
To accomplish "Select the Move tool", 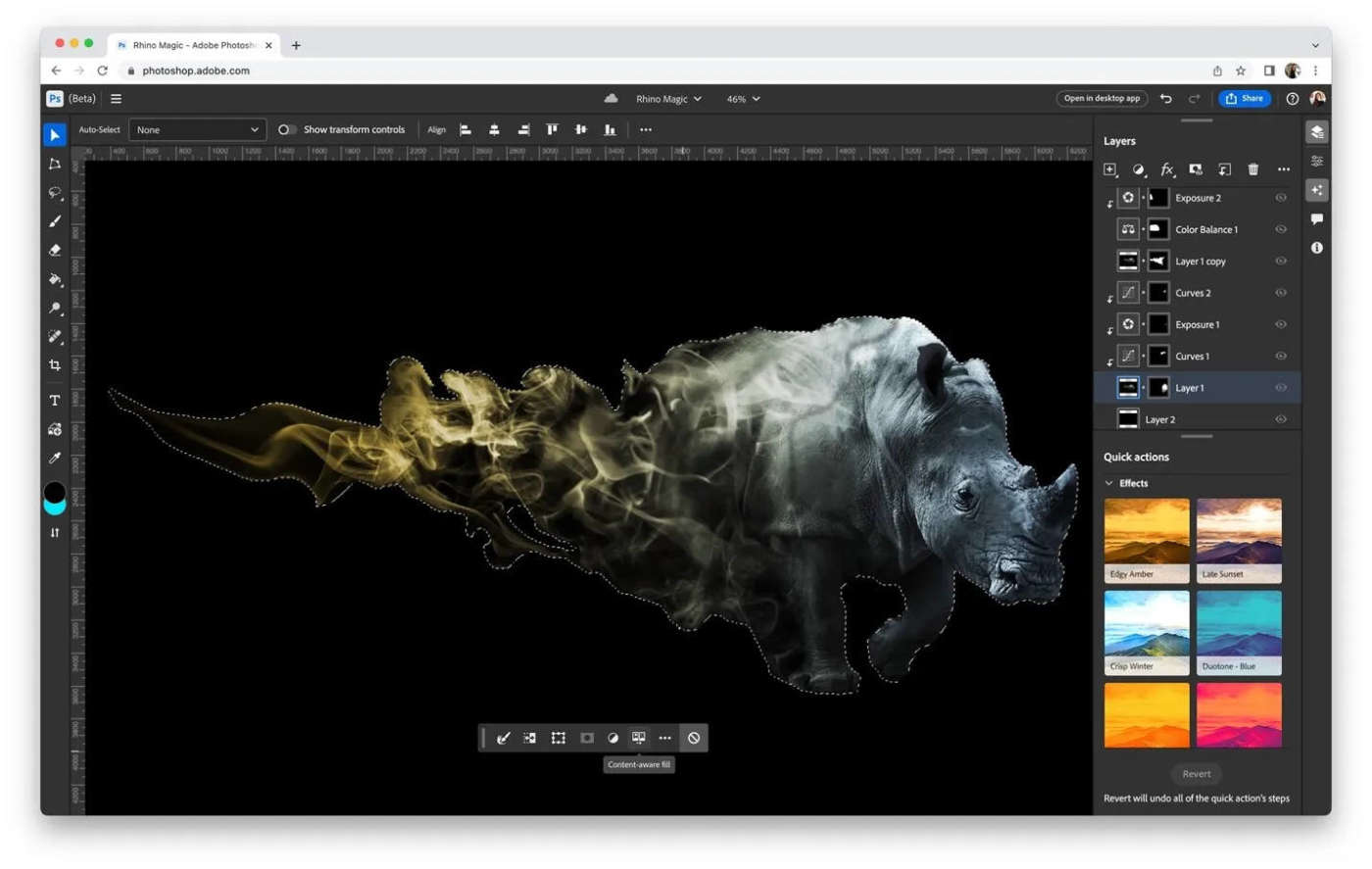I will [x=55, y=134].
